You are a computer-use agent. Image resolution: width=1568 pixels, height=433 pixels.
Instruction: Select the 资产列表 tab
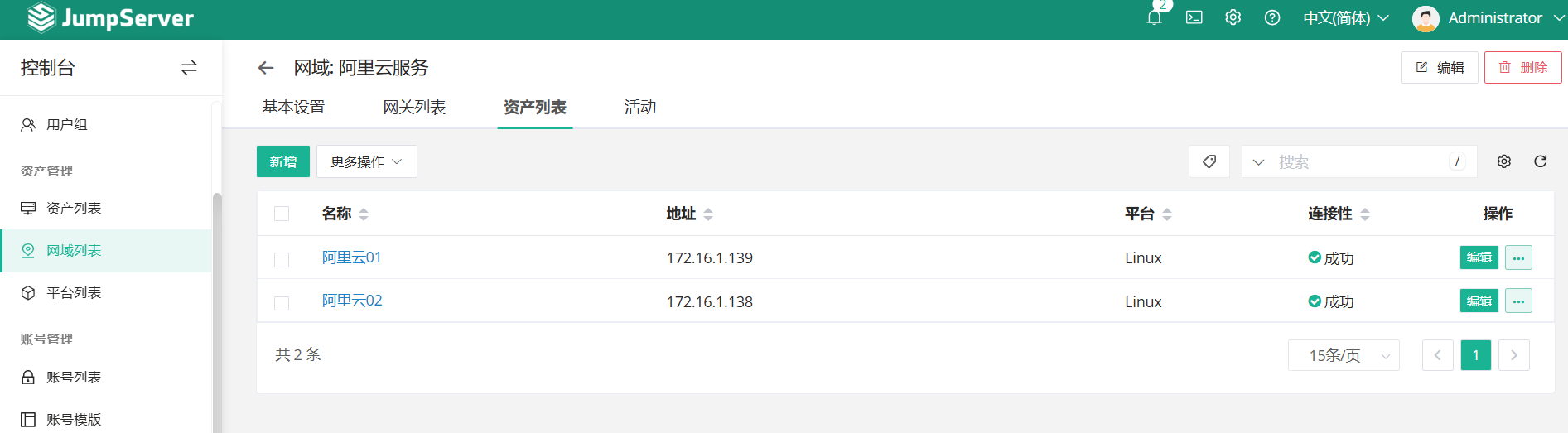click(535, 107)
